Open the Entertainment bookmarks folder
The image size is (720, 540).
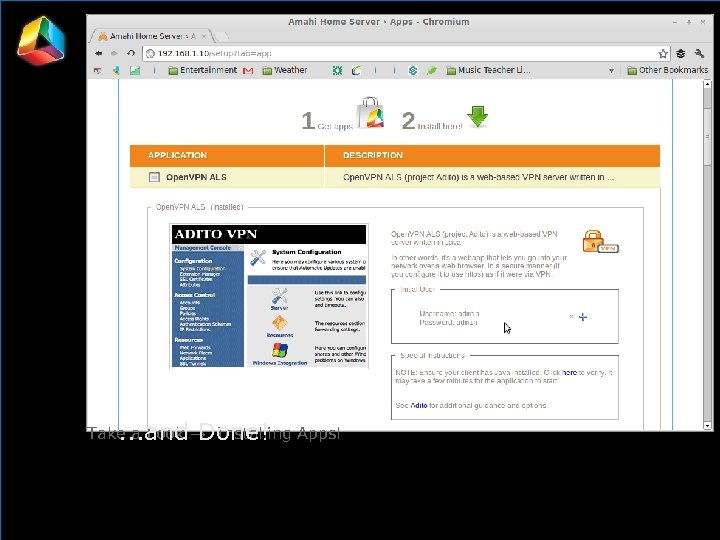[202, 70]
